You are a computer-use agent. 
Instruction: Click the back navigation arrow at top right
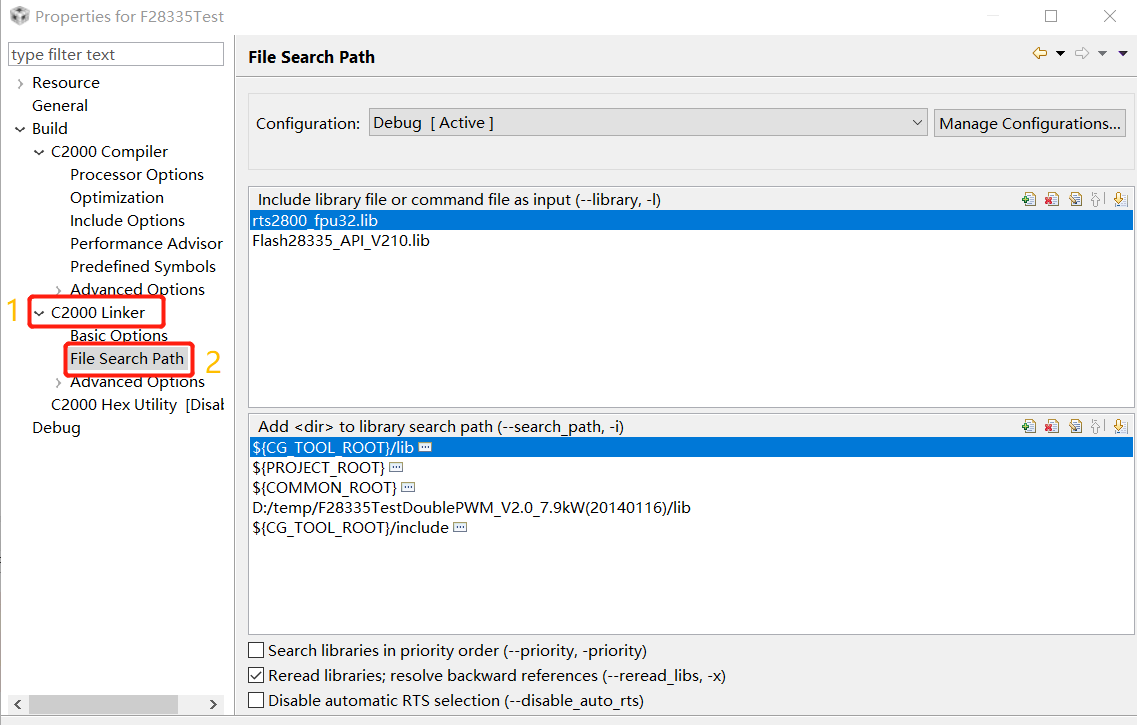(x=1040, y=53)
